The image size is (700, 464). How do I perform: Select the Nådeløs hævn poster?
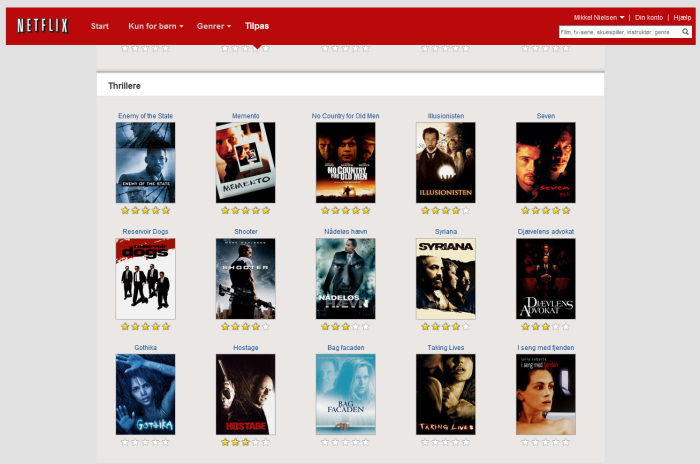tap(346, 279)
